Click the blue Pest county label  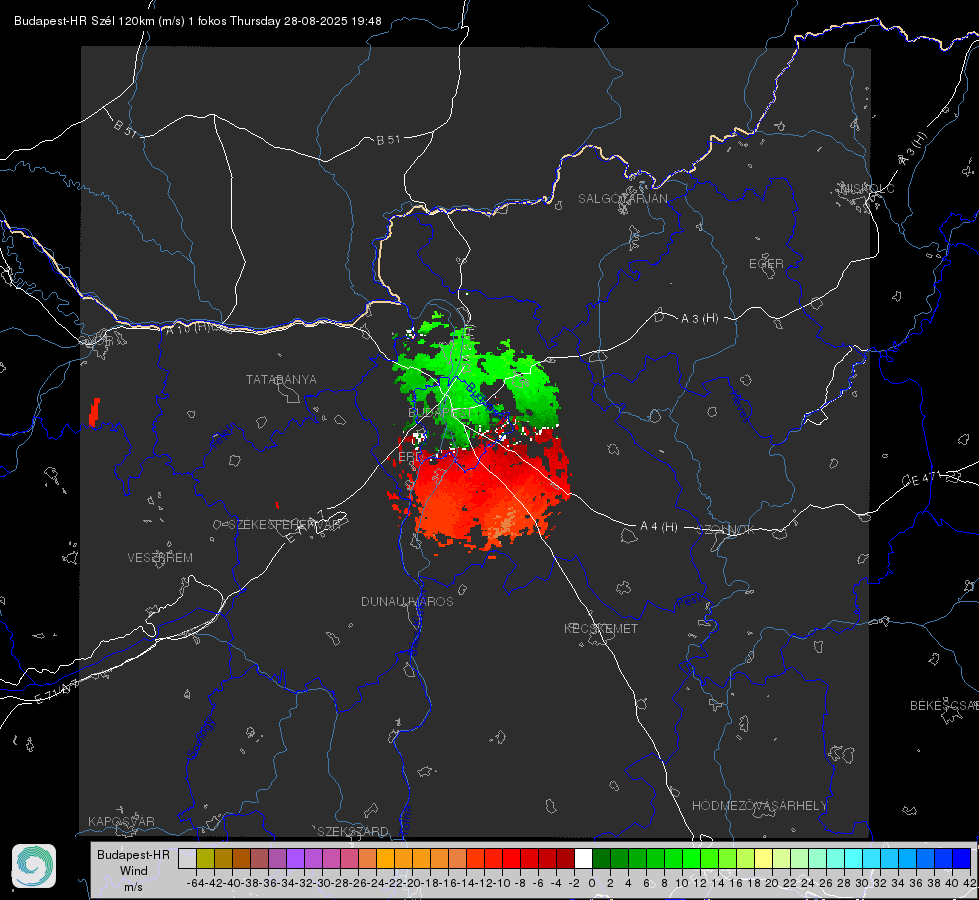(687, 602)
